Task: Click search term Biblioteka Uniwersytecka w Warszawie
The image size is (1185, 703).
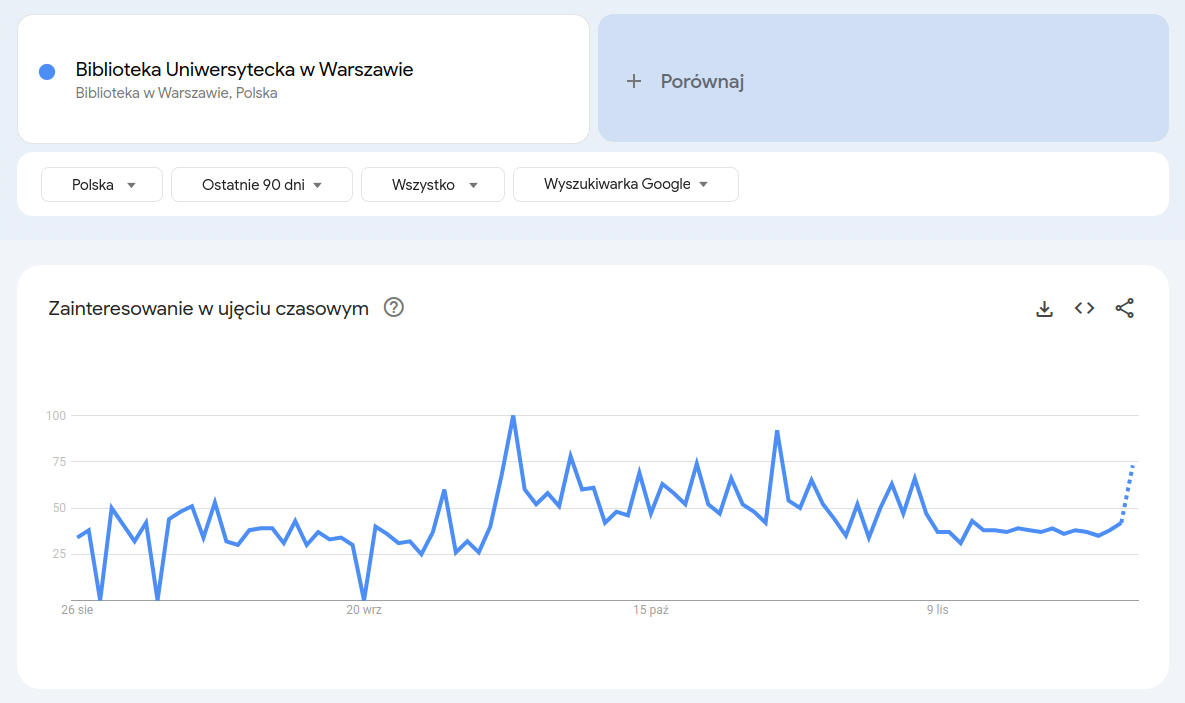Action: 244,70
